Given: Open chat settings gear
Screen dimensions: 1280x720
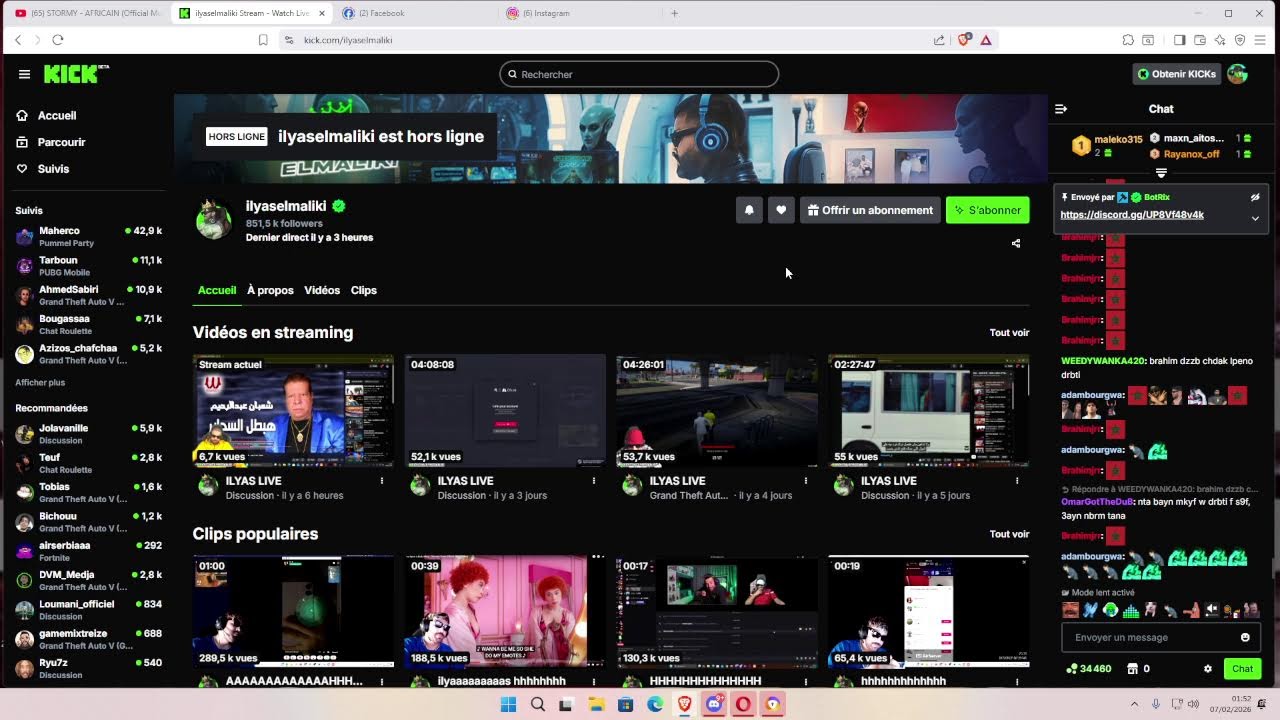Looking at the screenshot, I should pos(1208,669).
